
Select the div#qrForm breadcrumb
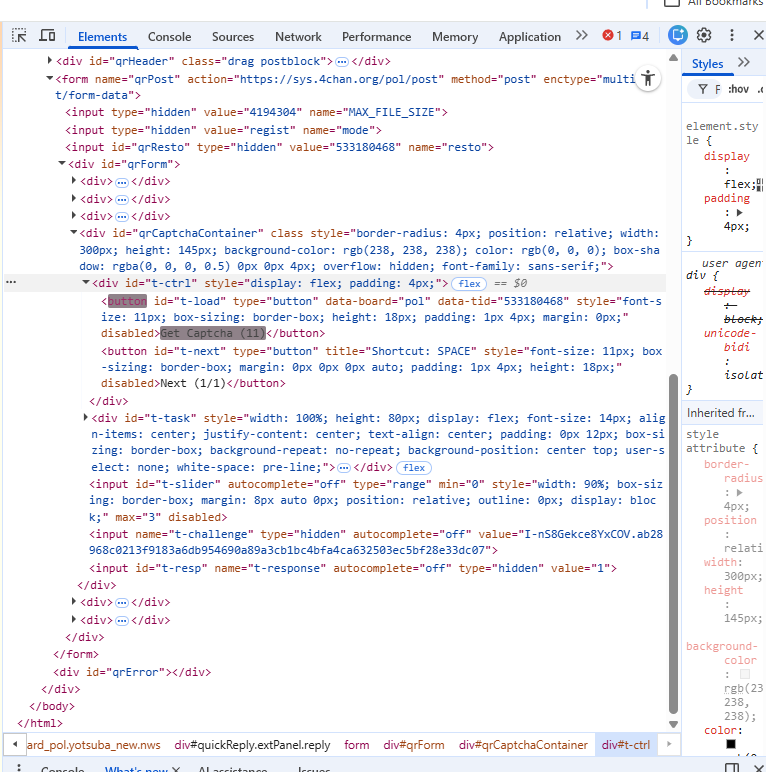pos(414,745)
